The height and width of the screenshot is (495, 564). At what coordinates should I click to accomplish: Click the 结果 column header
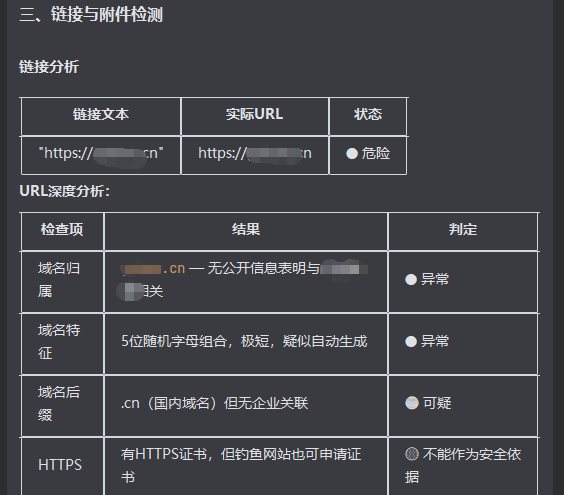point(246,230)
